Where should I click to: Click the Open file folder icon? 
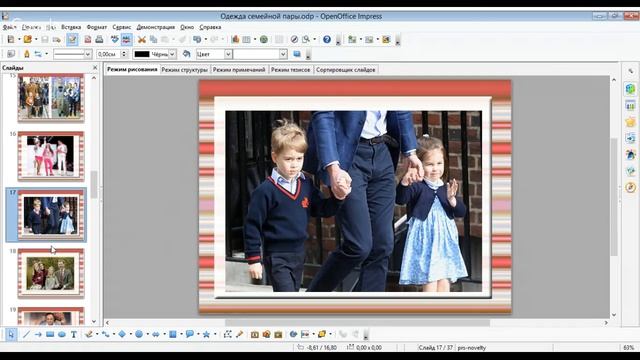pyautogui.click(x=27, y=40)
